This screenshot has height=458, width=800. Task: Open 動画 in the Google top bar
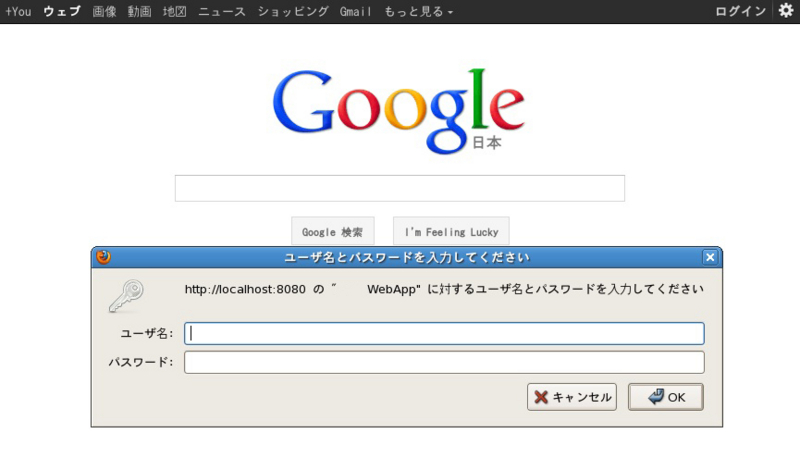[139, 11]
